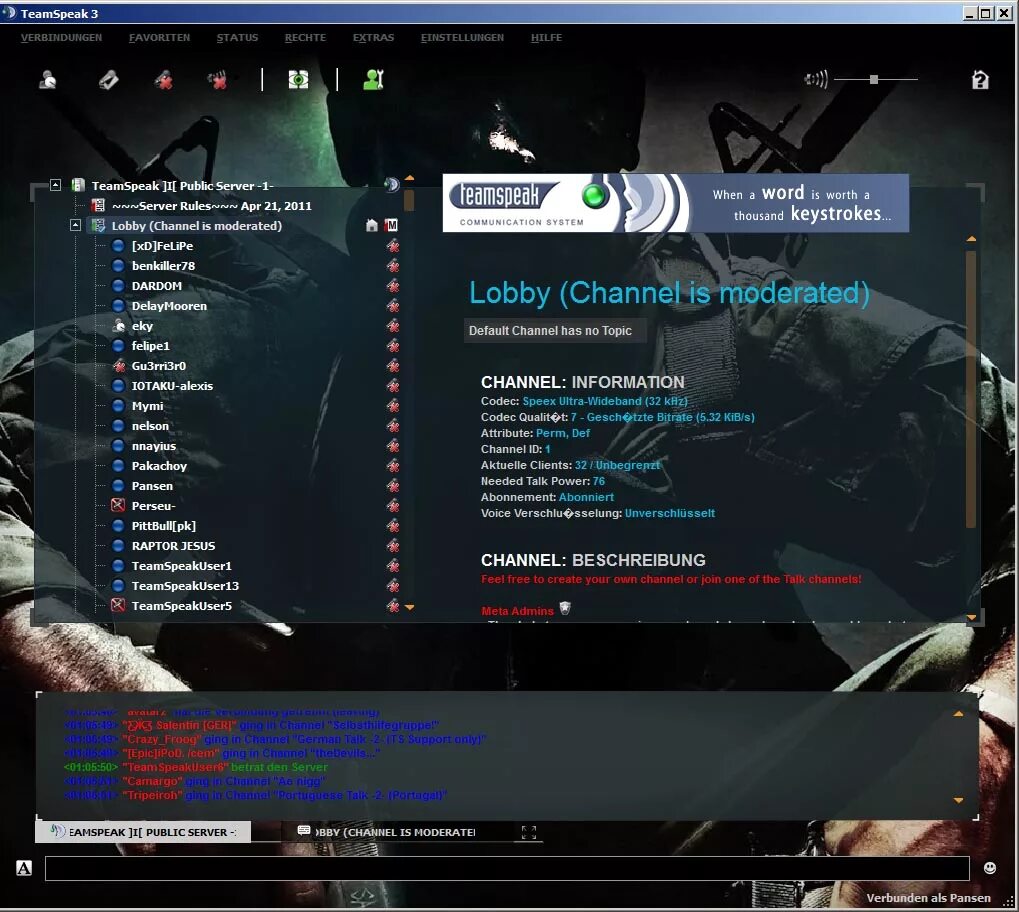Viewport: 1019px width, 912px height.
Task: Click the TeamSpeak communication system banner
Action: click(675, 203)
